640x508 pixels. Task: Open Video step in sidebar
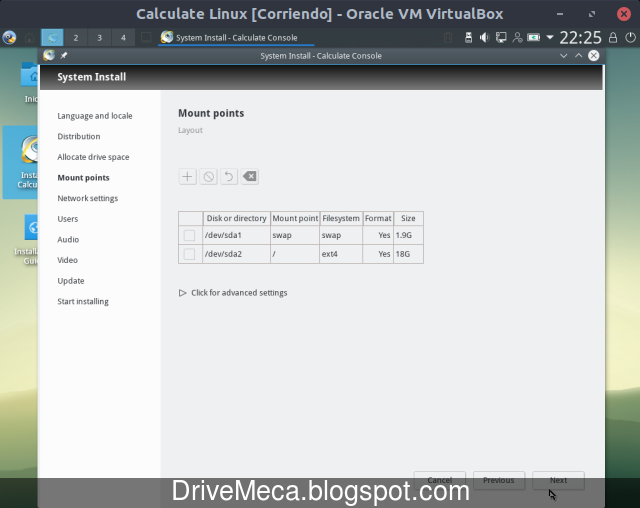click(67, 260)
